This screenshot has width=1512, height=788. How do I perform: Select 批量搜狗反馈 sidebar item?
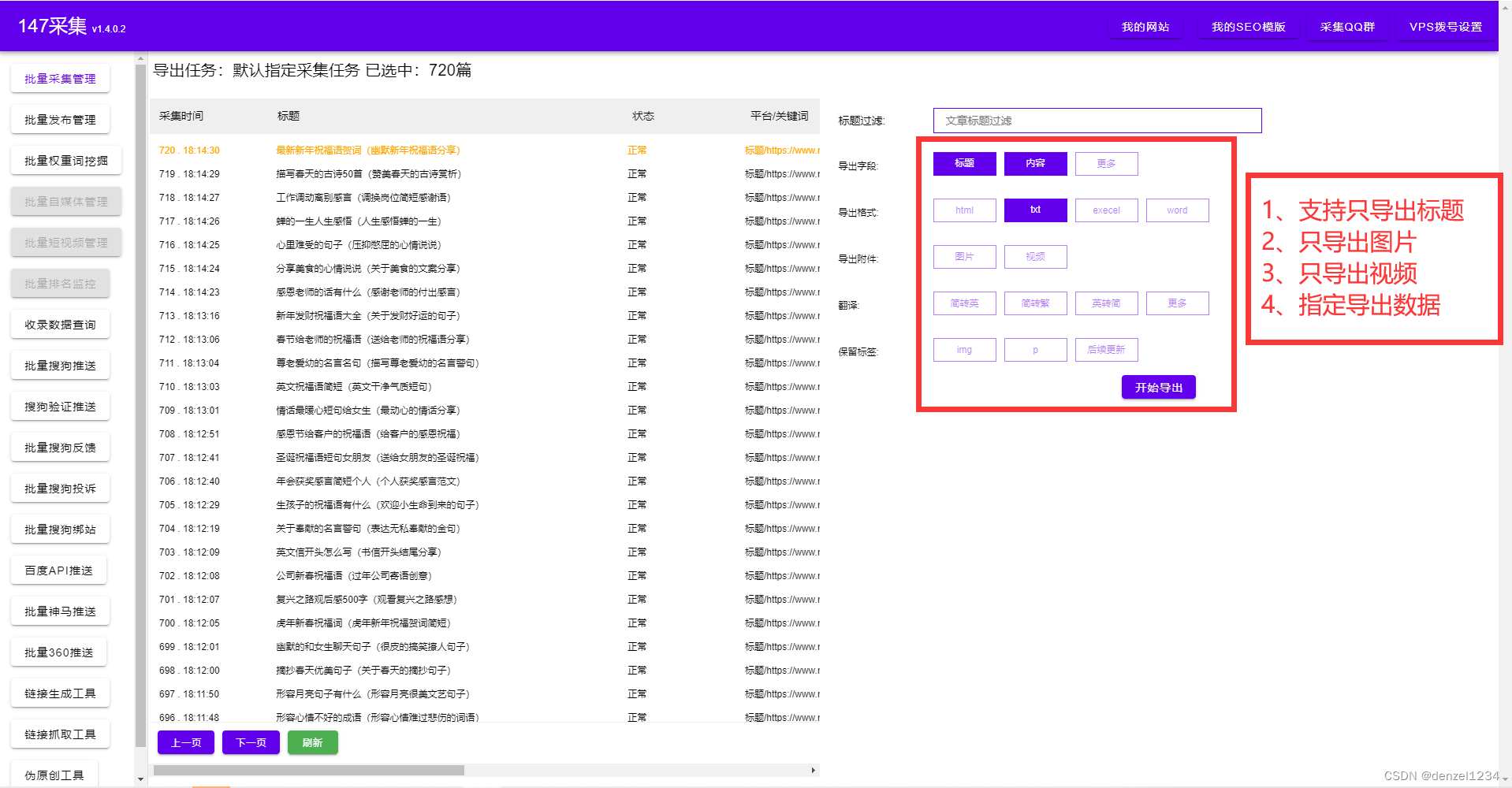(60, 448)
